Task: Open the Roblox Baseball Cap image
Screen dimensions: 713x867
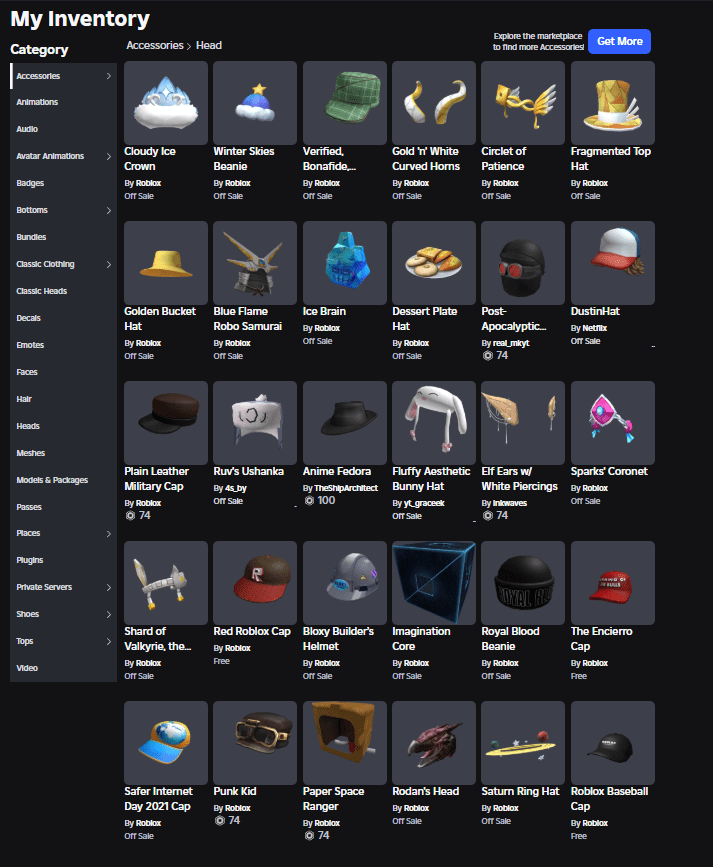Action: [x=612, y=743]
